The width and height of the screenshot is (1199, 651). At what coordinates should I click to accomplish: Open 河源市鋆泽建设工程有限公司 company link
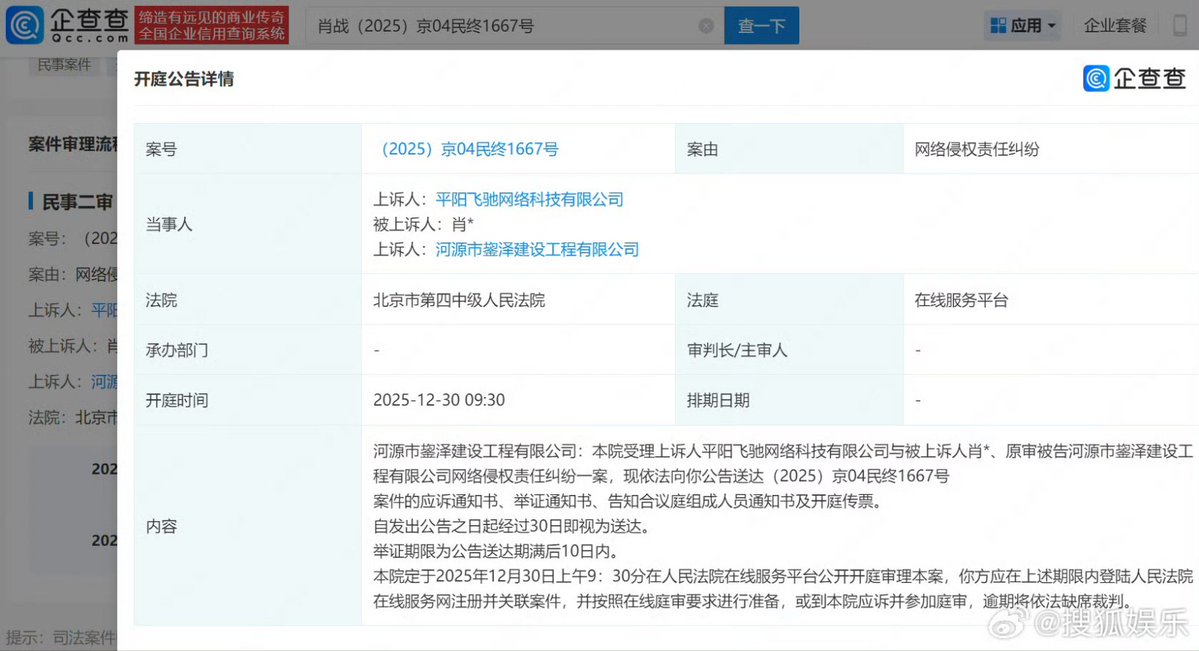coord(537,249)
